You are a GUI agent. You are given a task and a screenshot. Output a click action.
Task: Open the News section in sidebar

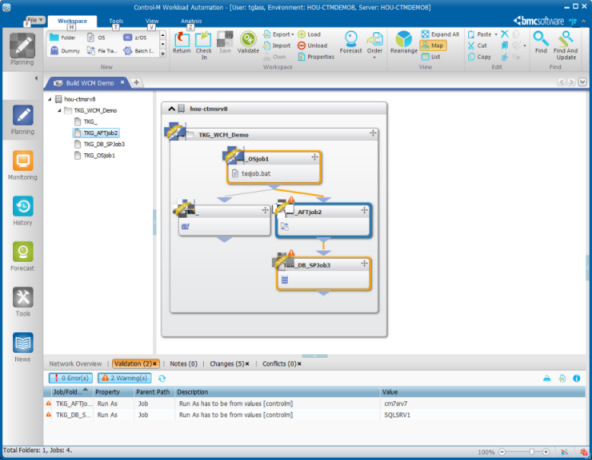[x=23, y=347]
